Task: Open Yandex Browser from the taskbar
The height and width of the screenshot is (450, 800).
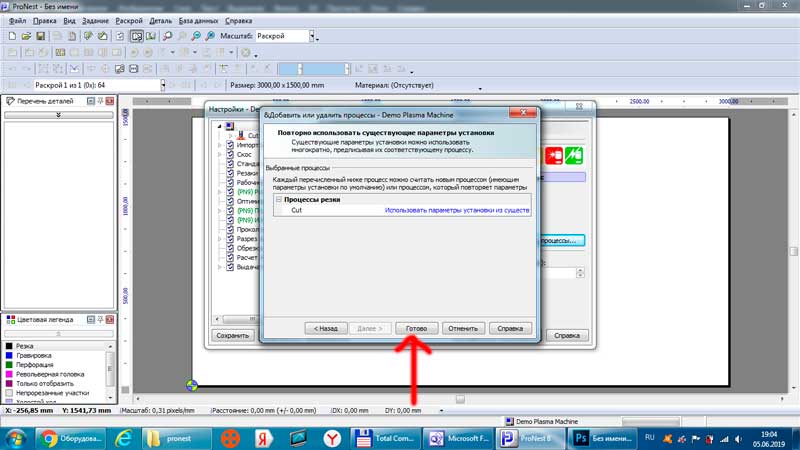Action: (x=332, y=438)
